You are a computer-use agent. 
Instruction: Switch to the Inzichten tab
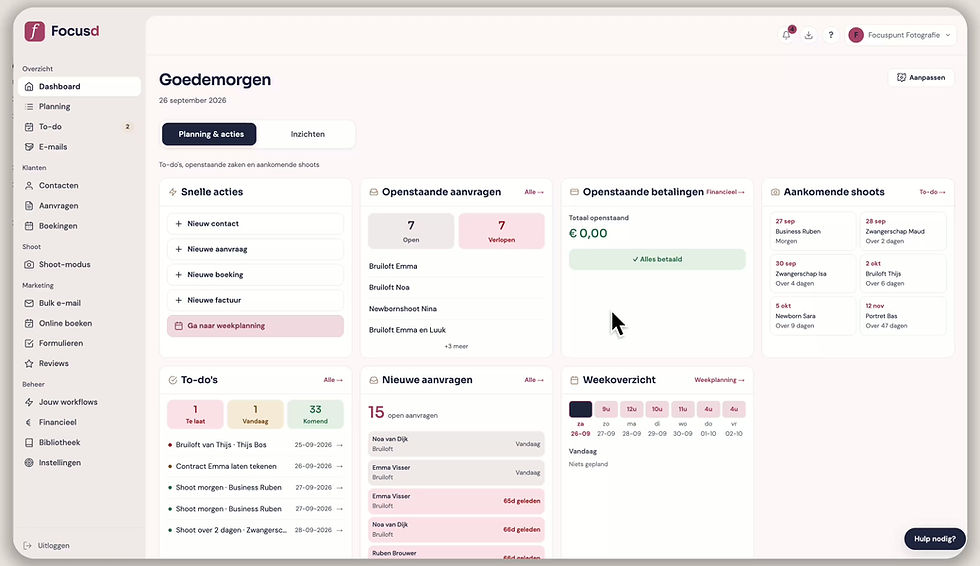(x=308, y=134)
